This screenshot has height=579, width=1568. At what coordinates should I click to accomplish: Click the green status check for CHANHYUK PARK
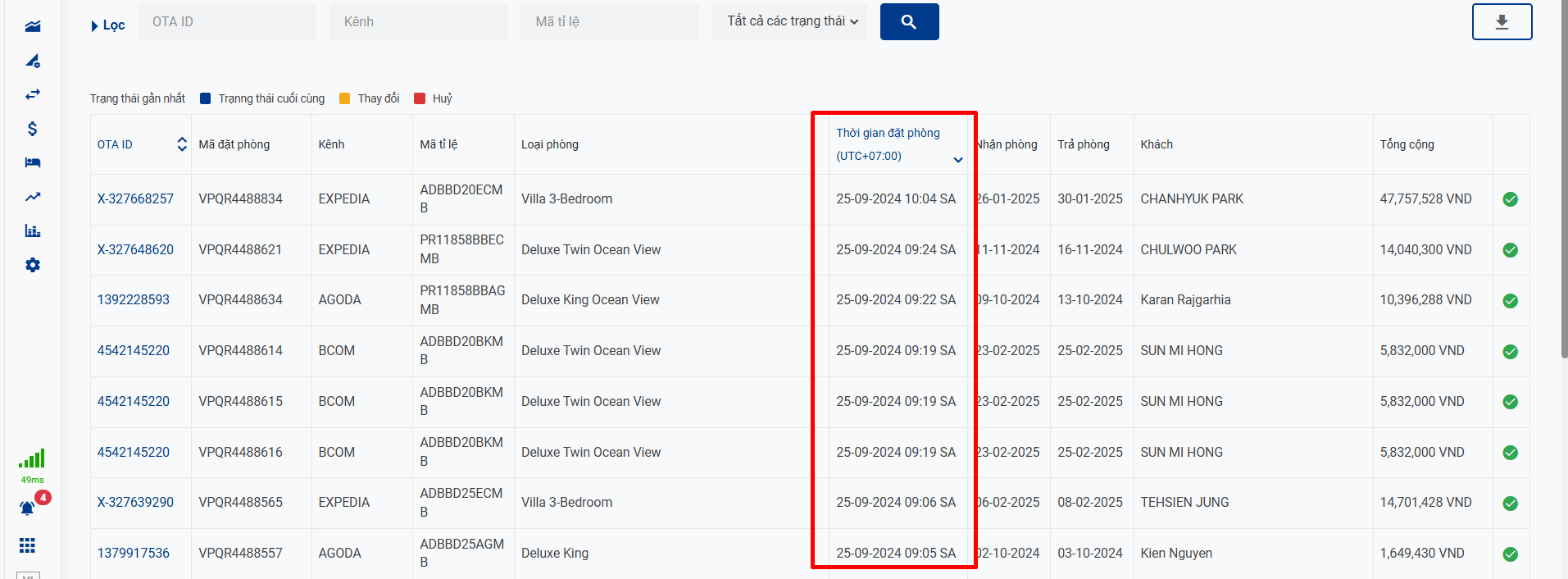click(x=1510, y=199)
